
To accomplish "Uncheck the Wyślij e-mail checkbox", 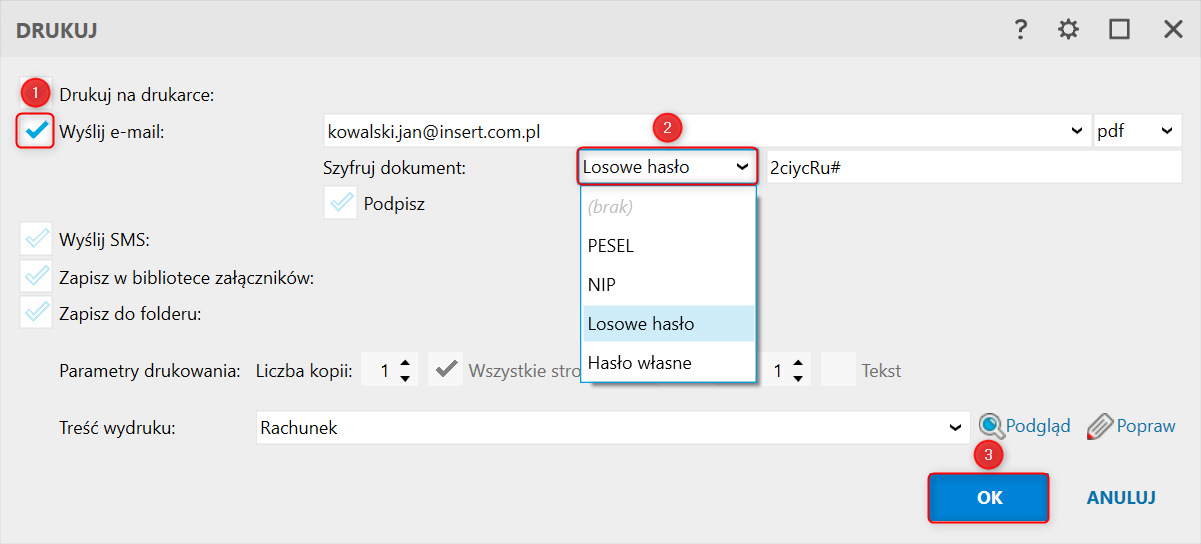I will [x=36, y=131].
